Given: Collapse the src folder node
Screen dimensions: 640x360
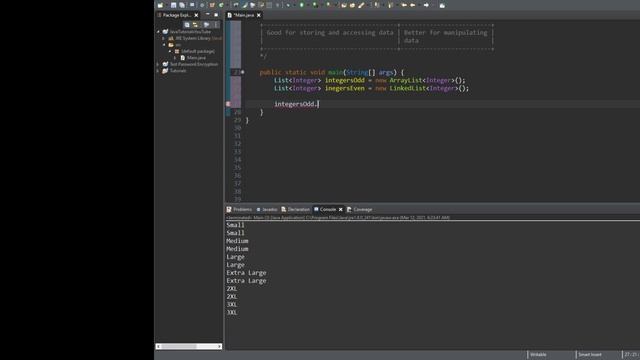Looking at the screenshot, I should click(x=164, y=44).
